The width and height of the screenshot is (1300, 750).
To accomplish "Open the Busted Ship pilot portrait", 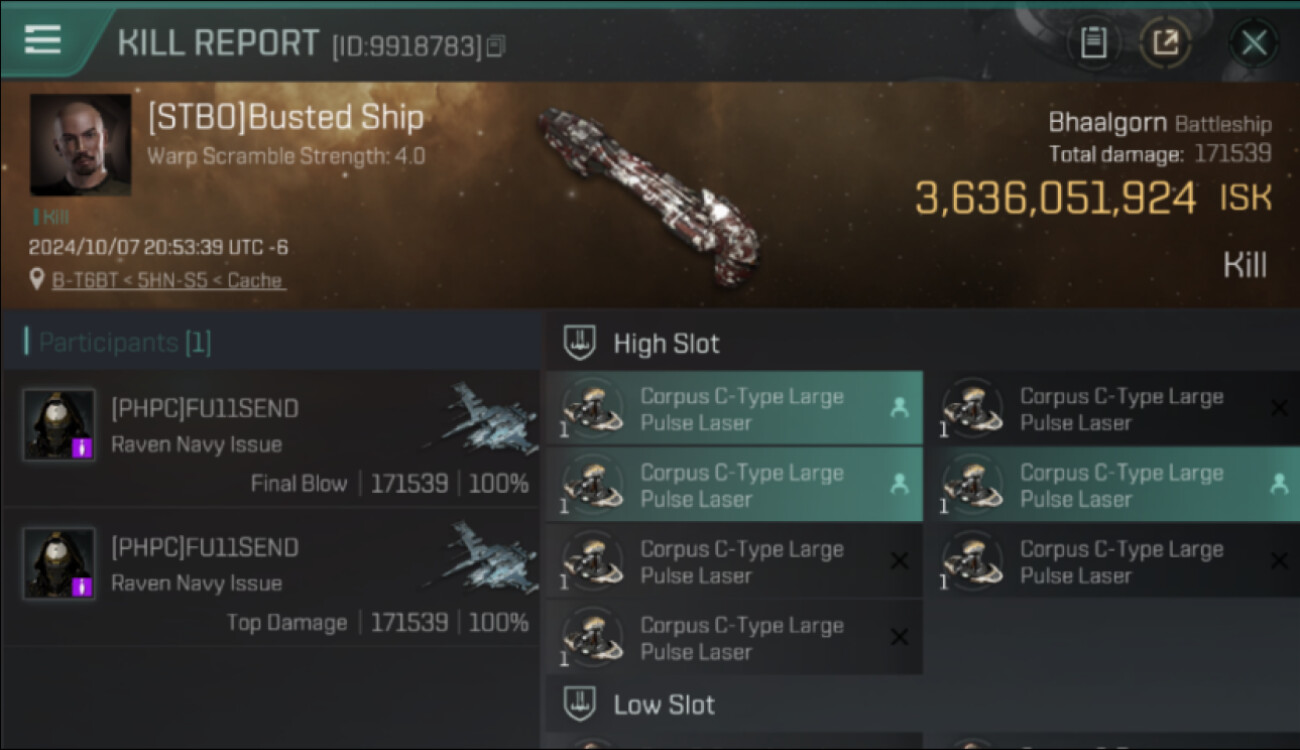I will tap(80, 144).
